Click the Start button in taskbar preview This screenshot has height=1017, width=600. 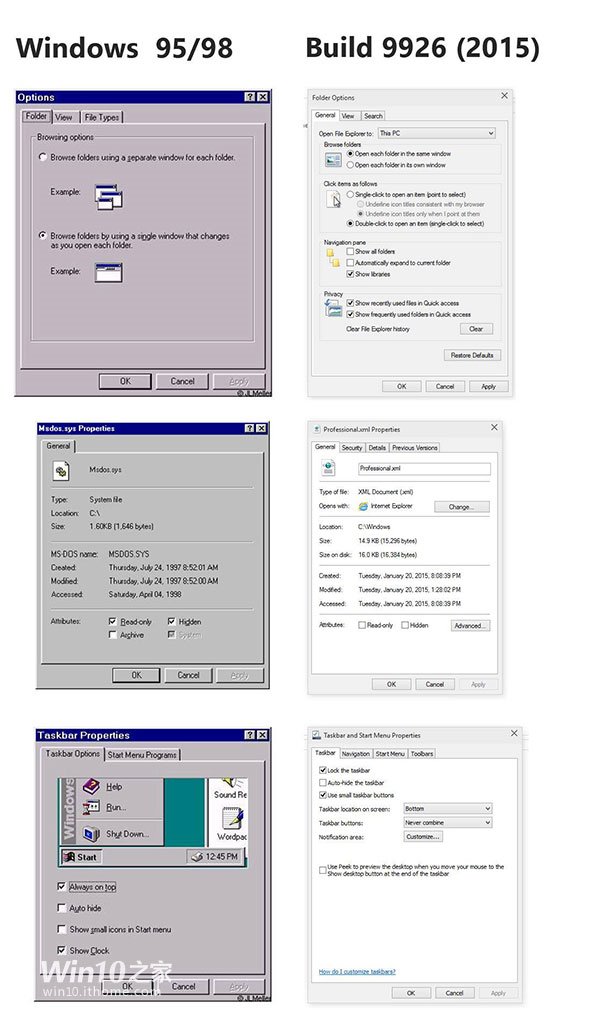(80, 857)
